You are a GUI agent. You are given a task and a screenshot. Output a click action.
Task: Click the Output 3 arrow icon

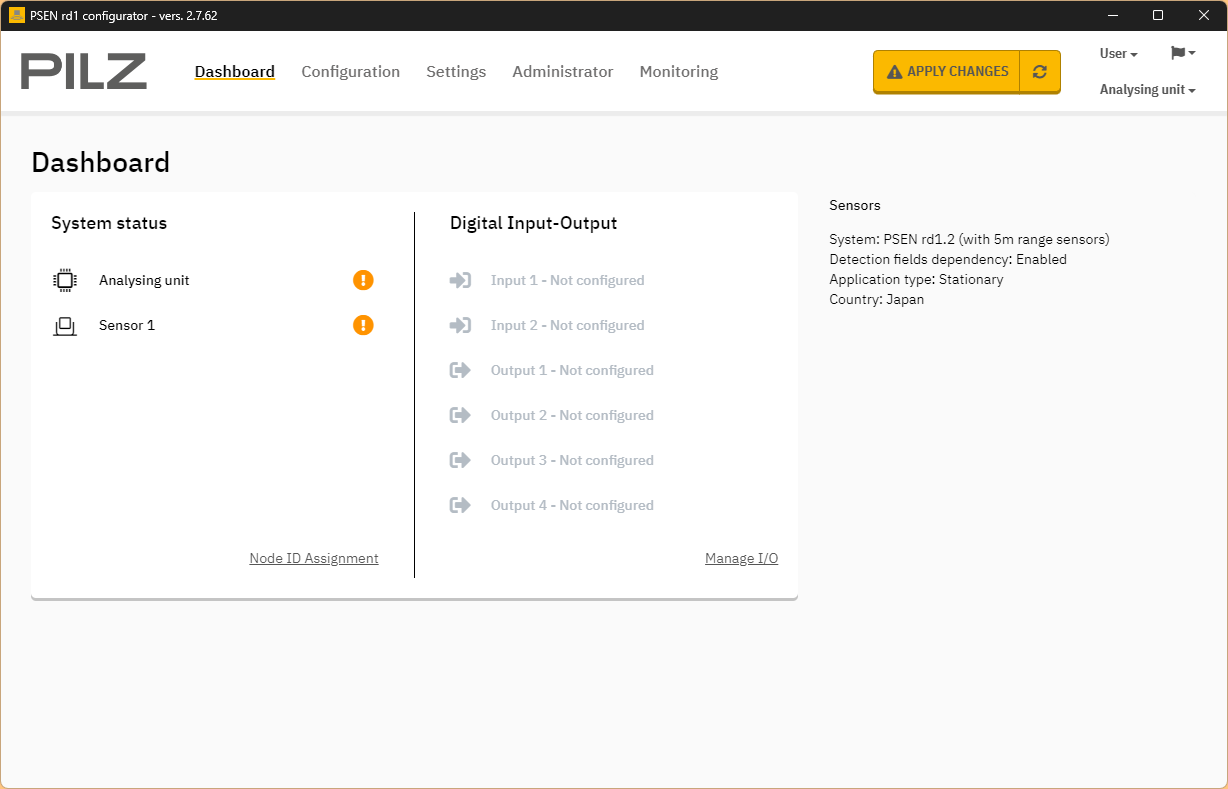pyautogui.click(x=460, y=461)
